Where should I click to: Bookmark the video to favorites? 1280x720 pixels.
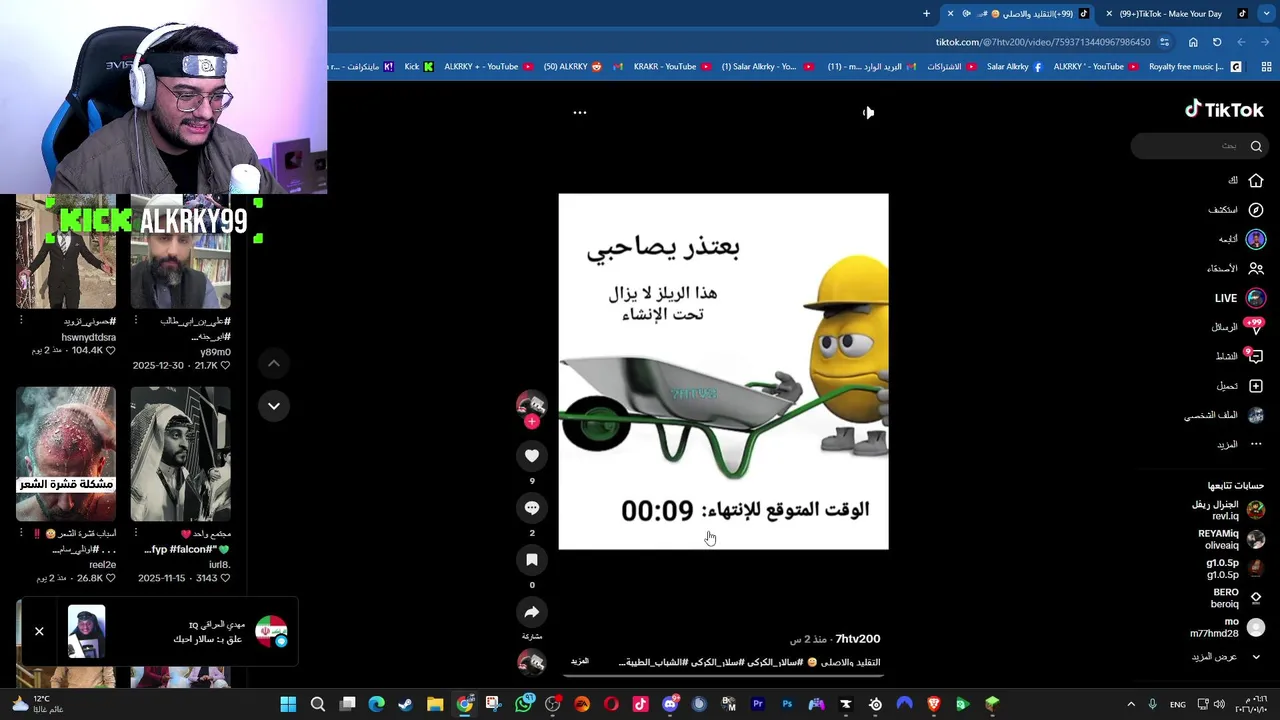(532, 560)
